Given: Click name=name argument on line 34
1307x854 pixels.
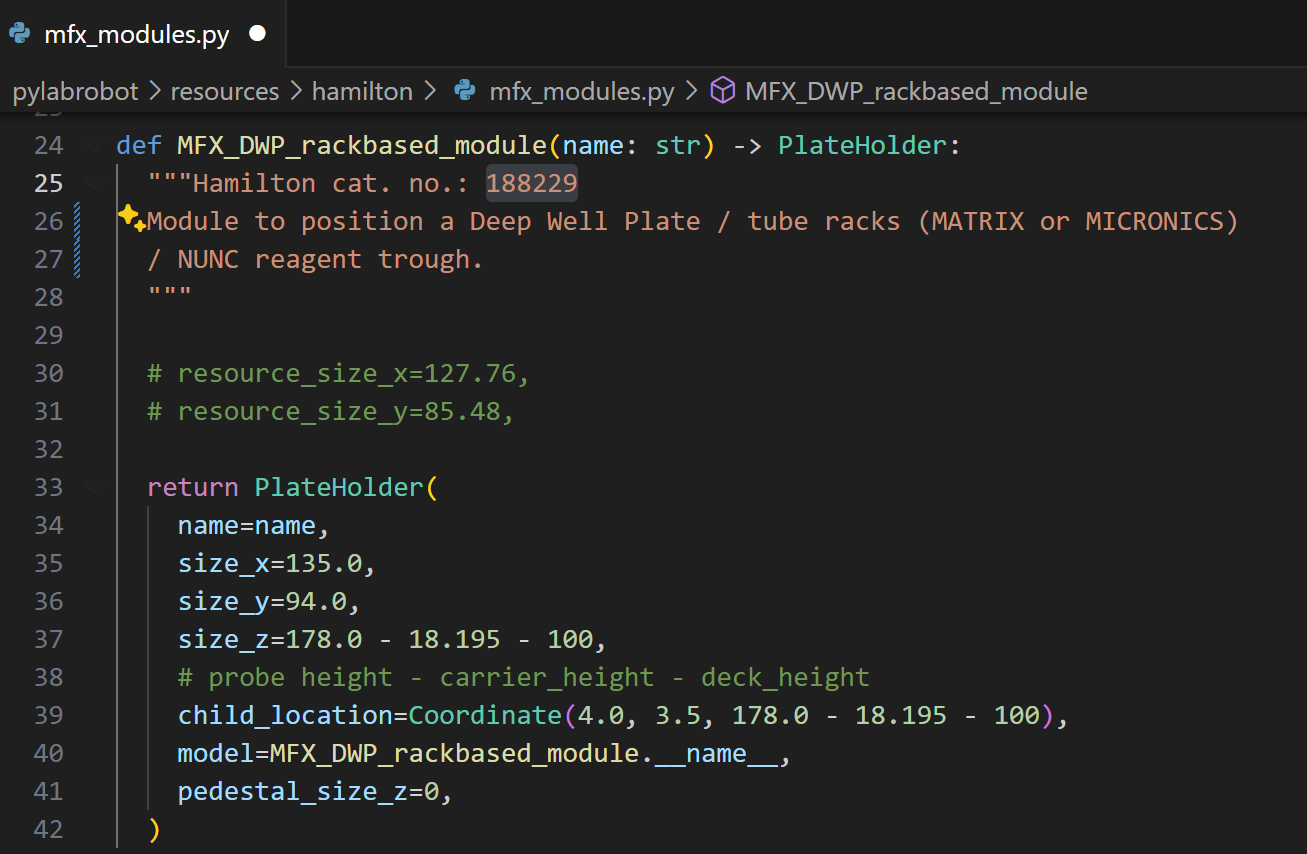Looking at the screenshot, I should point(254,526).
